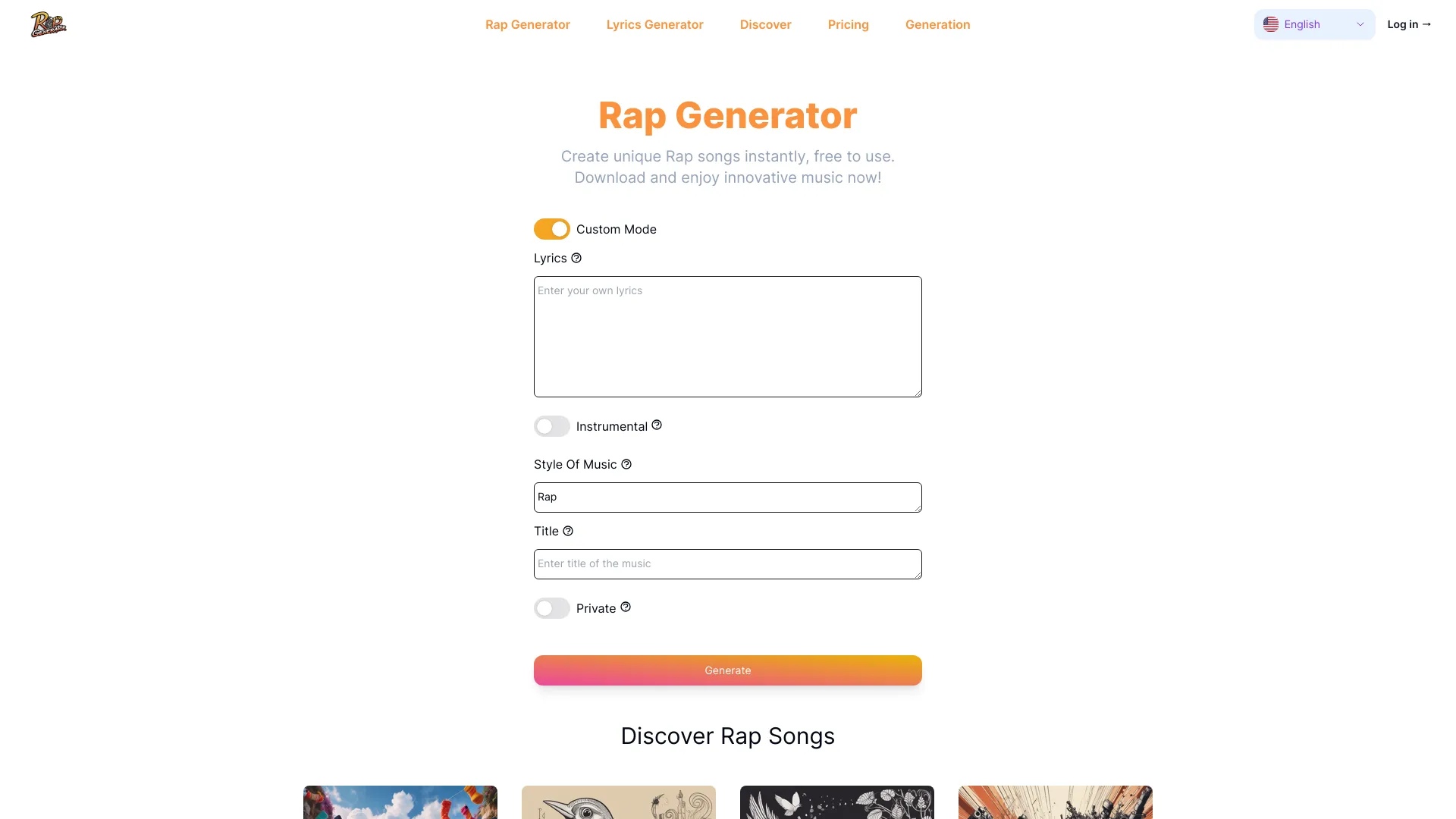Expand the English language dropdown
Screen dimensions: 1456x819
tap(1314, 24)
